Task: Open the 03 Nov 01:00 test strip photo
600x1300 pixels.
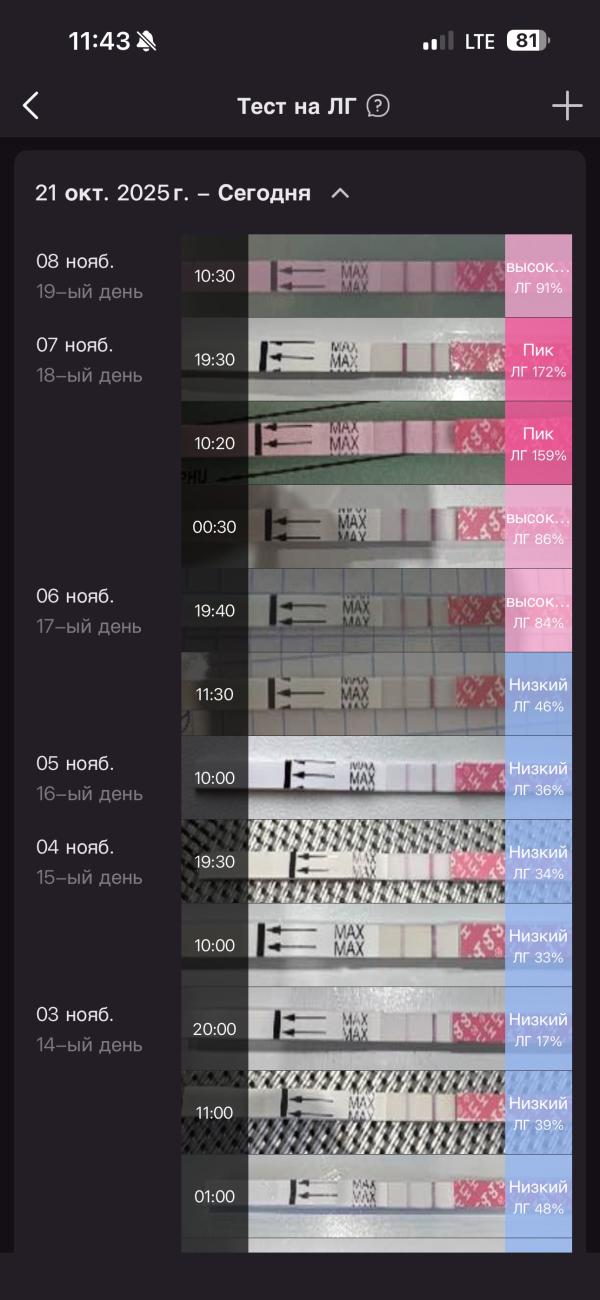Action: [376, 1196]
